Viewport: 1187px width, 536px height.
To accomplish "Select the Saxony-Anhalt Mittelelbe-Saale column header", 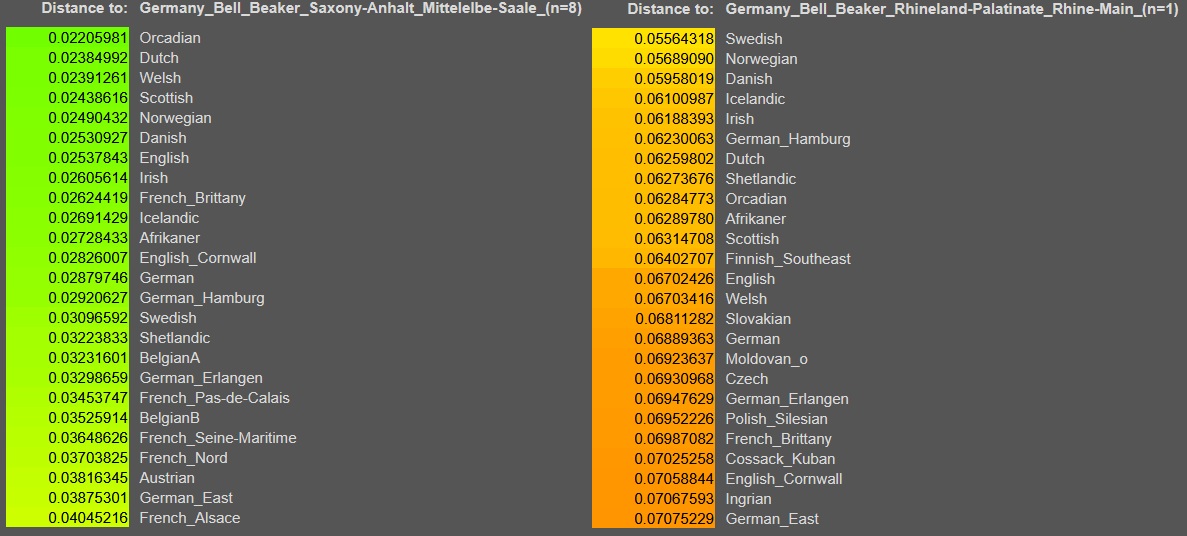I will coord(360,9).
